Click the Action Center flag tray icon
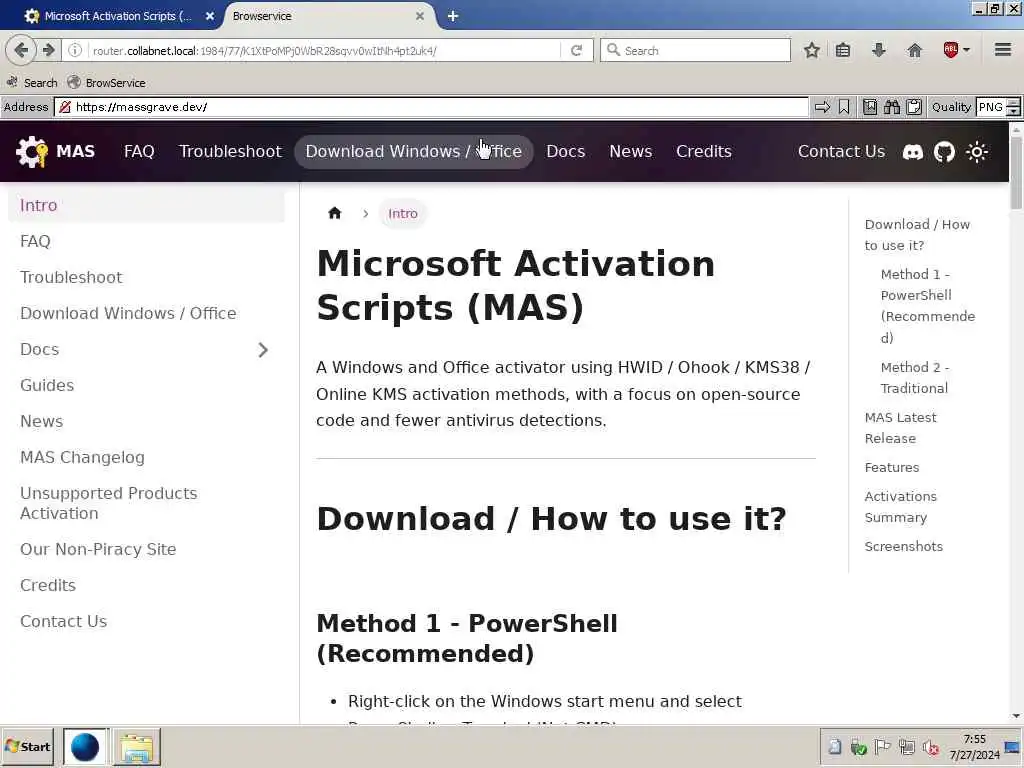The height and width of the screenshot is (768, 1024). coord(882,747)
